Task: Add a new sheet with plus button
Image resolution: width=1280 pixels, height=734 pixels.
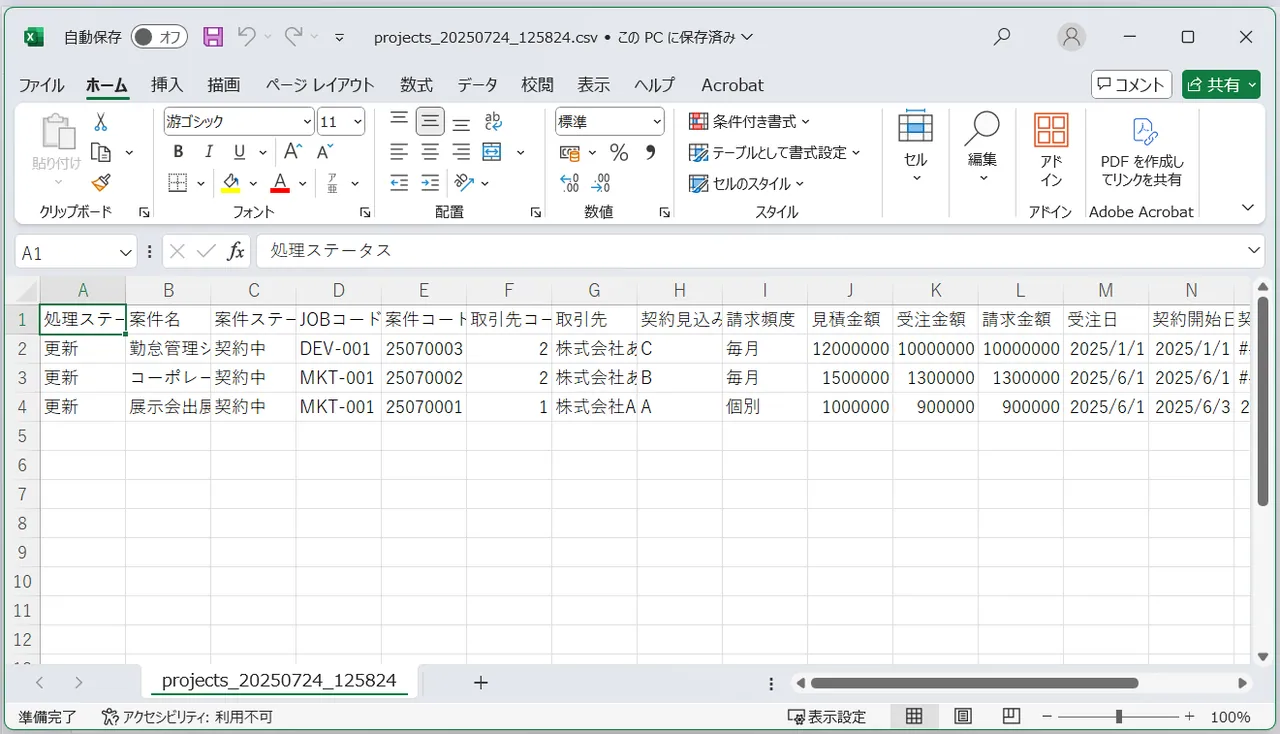Action: point(481,682)
